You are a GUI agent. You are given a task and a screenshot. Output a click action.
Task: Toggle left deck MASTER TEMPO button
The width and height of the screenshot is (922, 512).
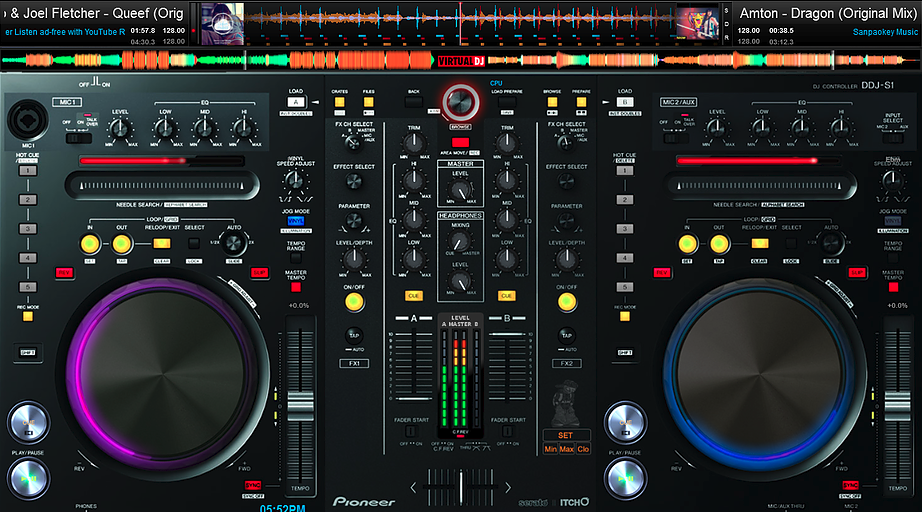click(296, 287)
